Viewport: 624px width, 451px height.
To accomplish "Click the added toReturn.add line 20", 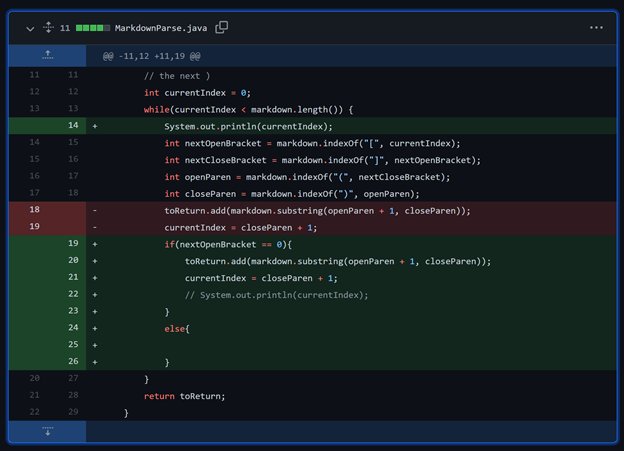I will coord(338,262).
